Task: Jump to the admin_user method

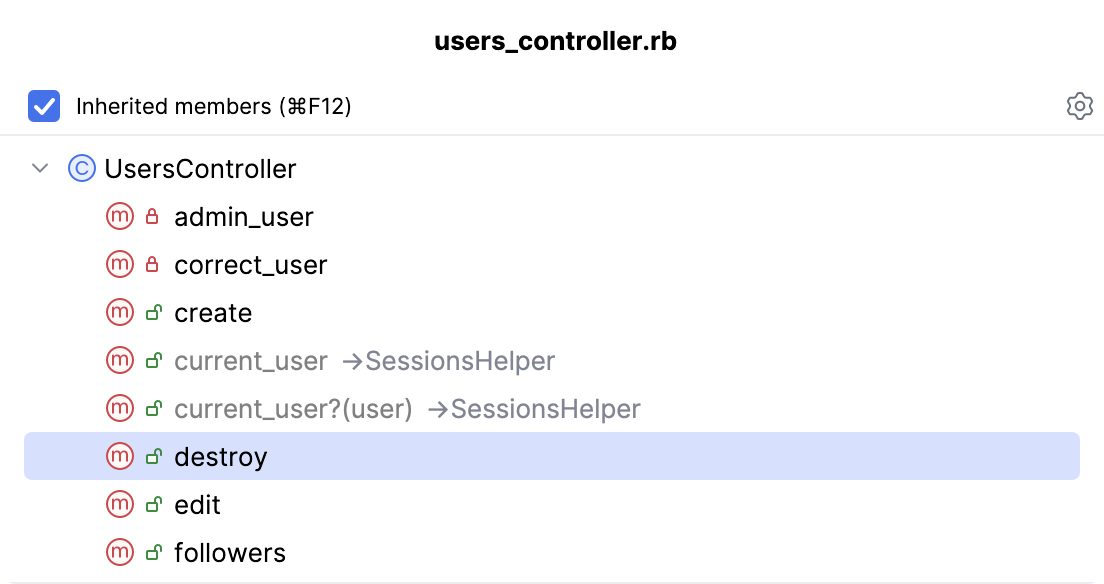Action: [x=243, y=217]
